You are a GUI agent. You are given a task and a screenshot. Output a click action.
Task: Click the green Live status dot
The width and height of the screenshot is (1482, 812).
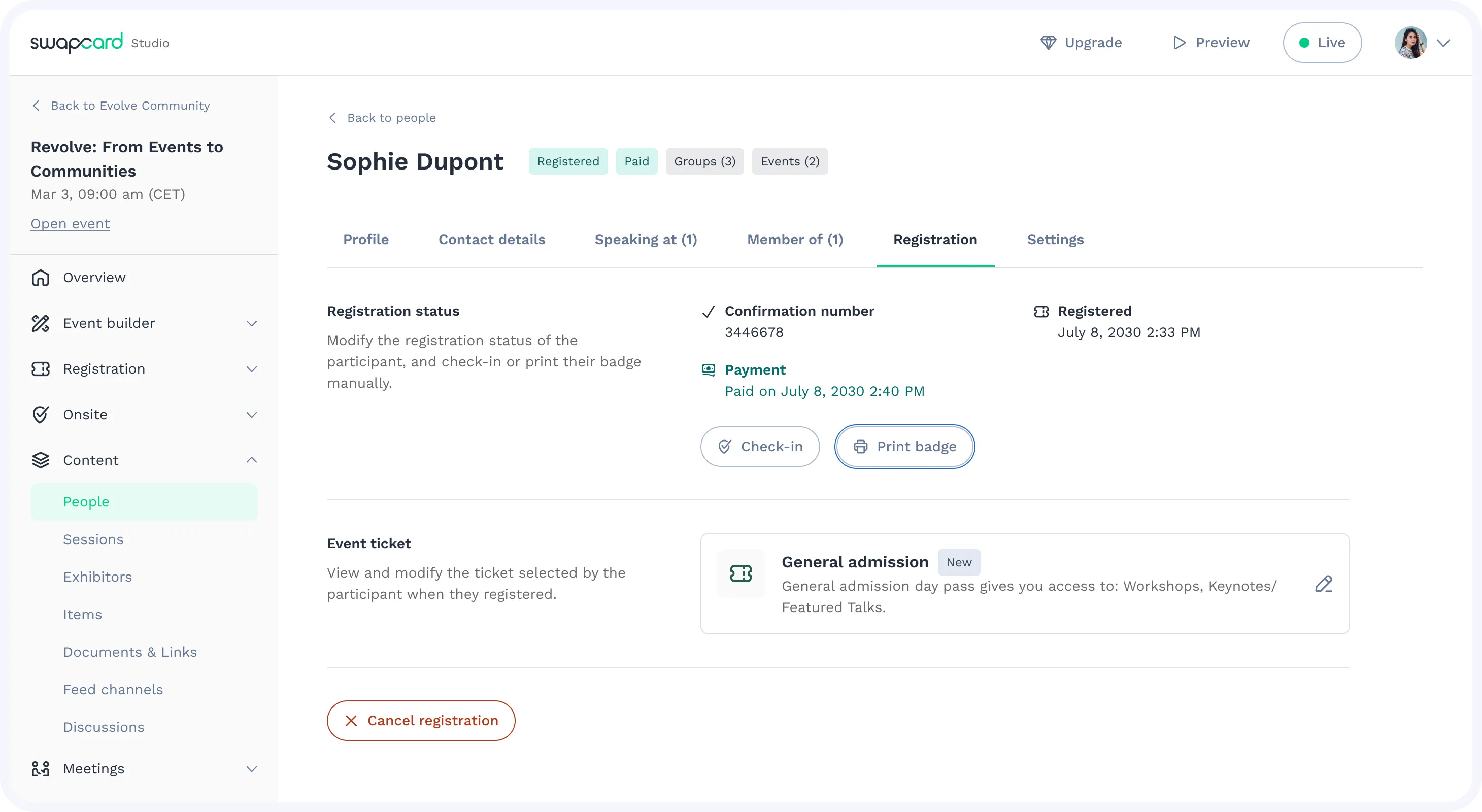click(x=1304, y=43)
